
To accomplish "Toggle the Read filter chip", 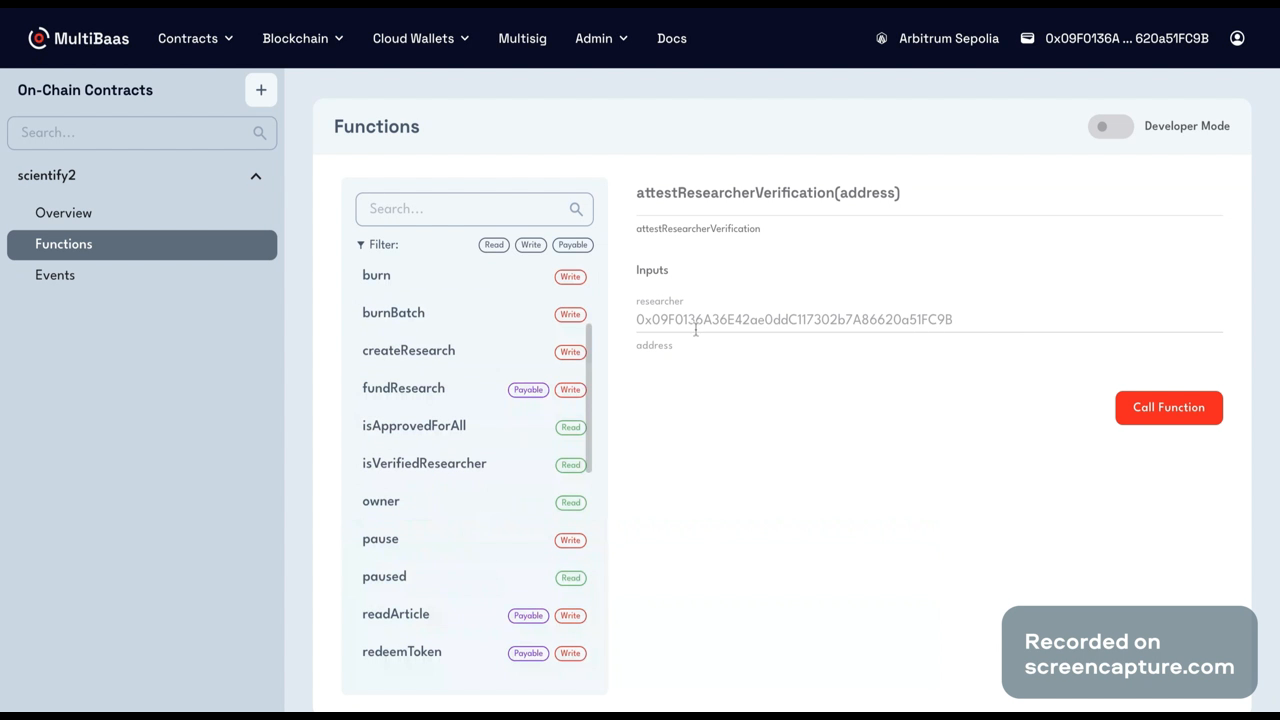I will pos(494,245).
